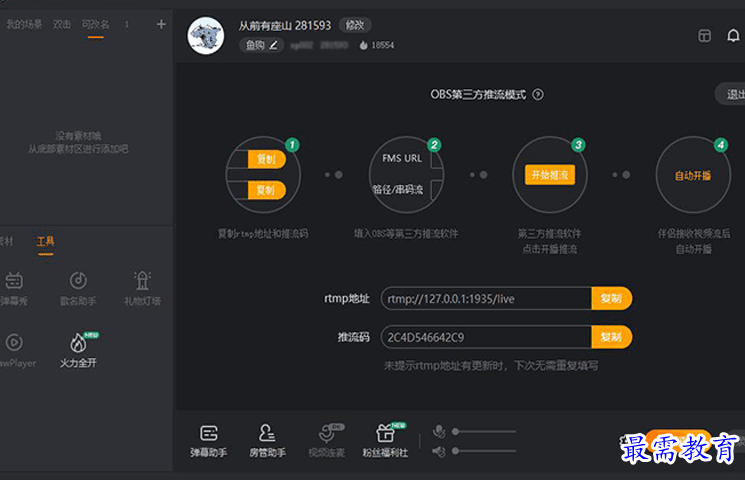This screenshot has width=745, height=480.
Task: Click the 修改 button beside room title
Action: [355, 25]
